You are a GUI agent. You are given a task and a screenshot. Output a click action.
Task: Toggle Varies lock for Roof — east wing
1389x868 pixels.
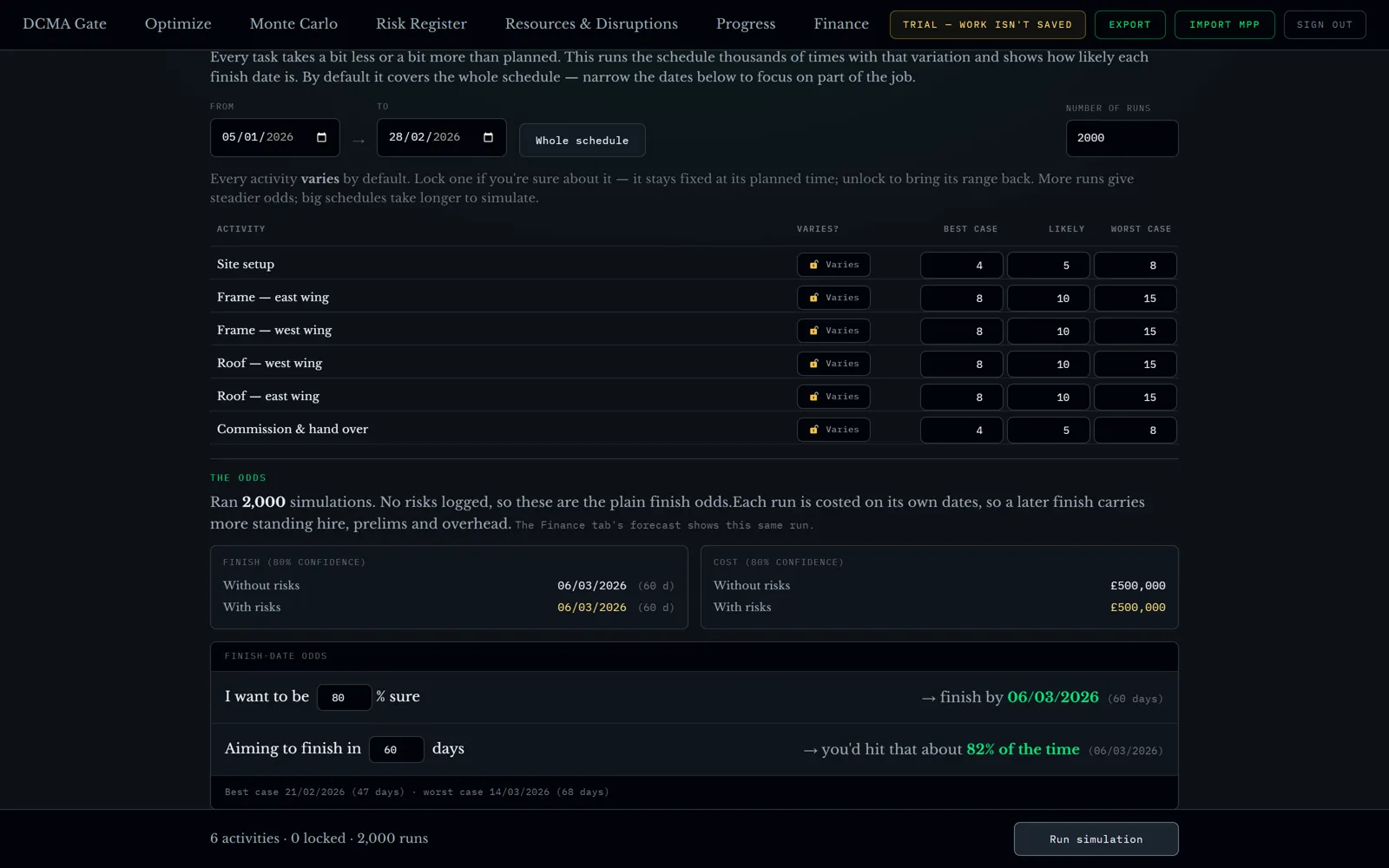pyautogui.click(x=833, y=397)
